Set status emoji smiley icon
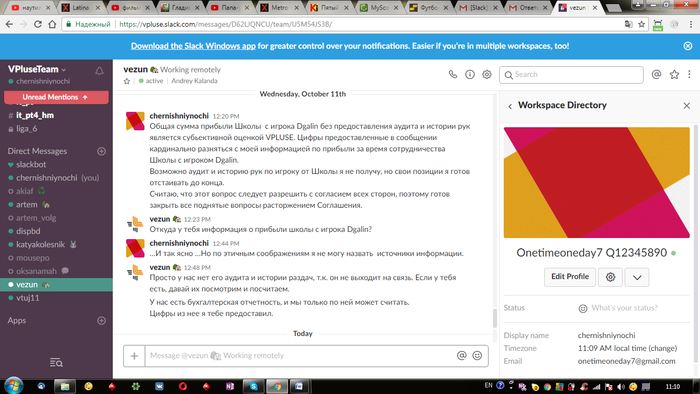This screenshot has height=394, width=700. (583, 308)
